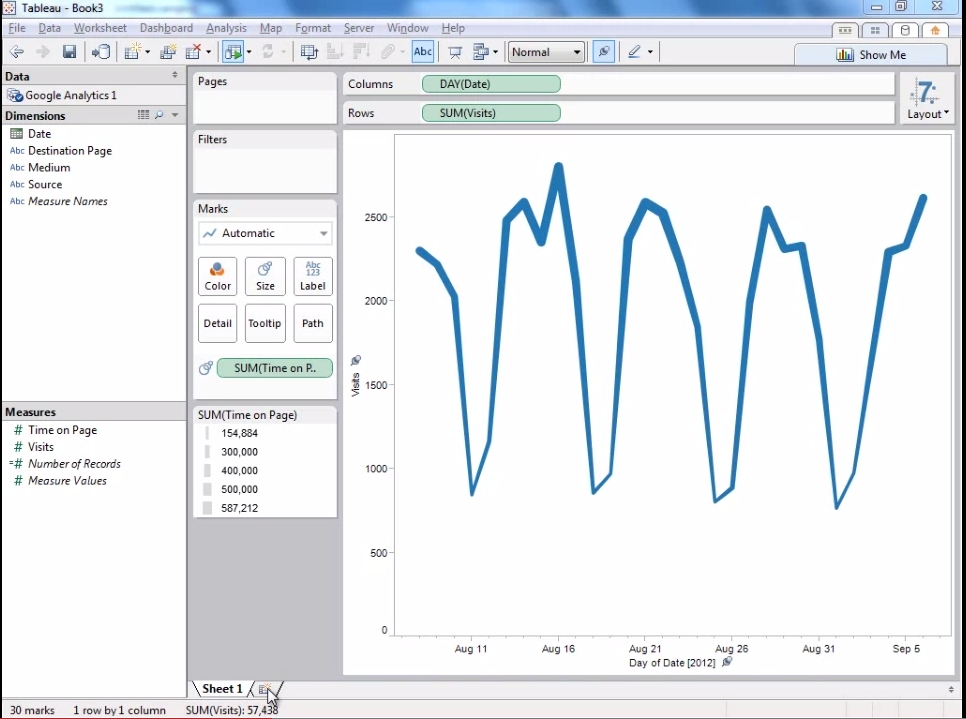Click the Group Members paperclip icon

point(388,52)
